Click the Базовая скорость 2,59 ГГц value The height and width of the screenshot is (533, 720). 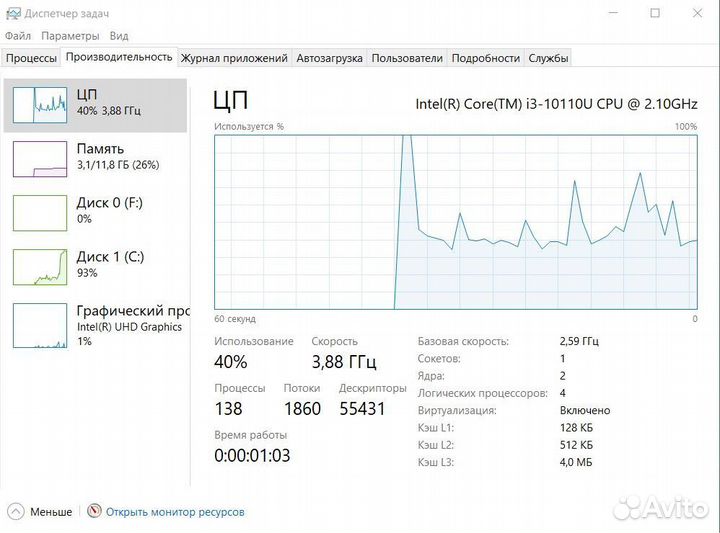coord(579,341)
